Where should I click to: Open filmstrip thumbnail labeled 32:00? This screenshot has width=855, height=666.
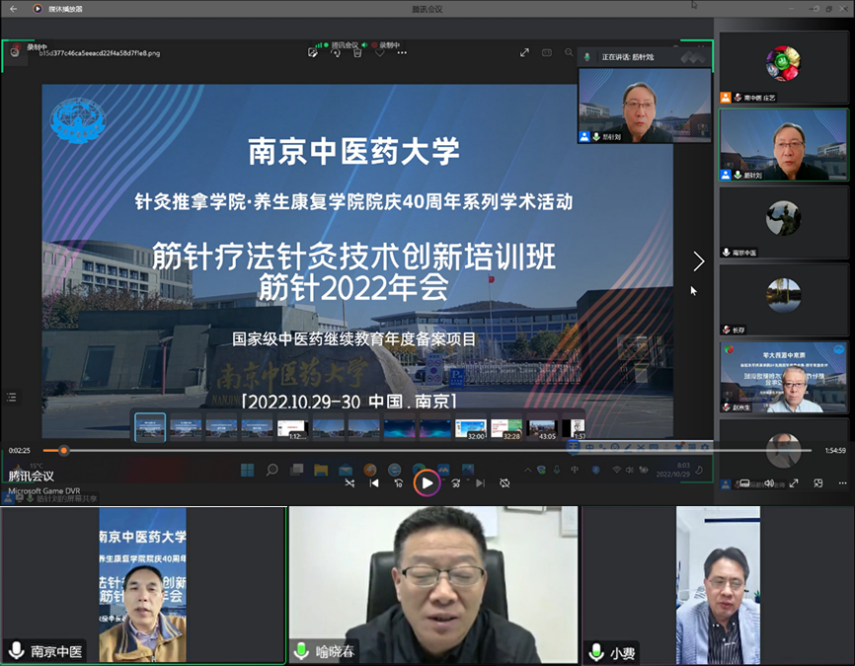471,429
